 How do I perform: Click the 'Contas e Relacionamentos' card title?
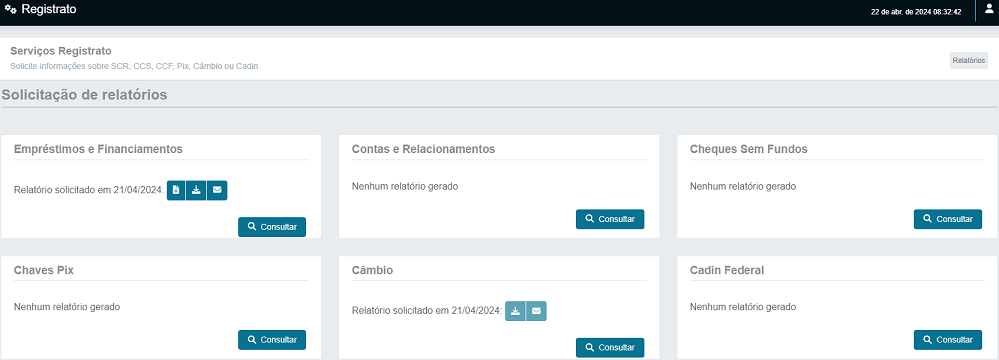pyautogui.click(x=424, y=149)
